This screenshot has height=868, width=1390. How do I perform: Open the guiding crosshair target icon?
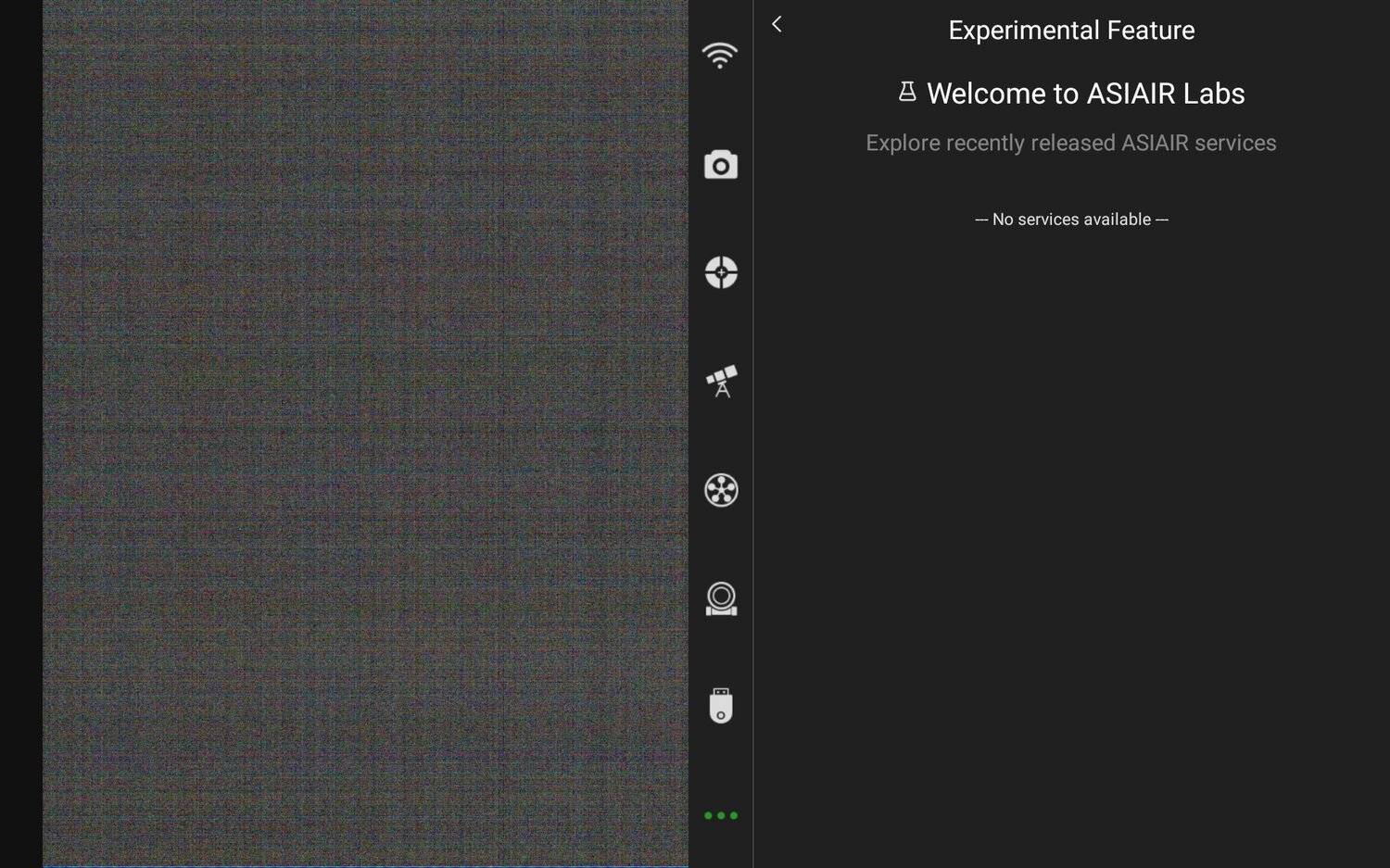721,273
